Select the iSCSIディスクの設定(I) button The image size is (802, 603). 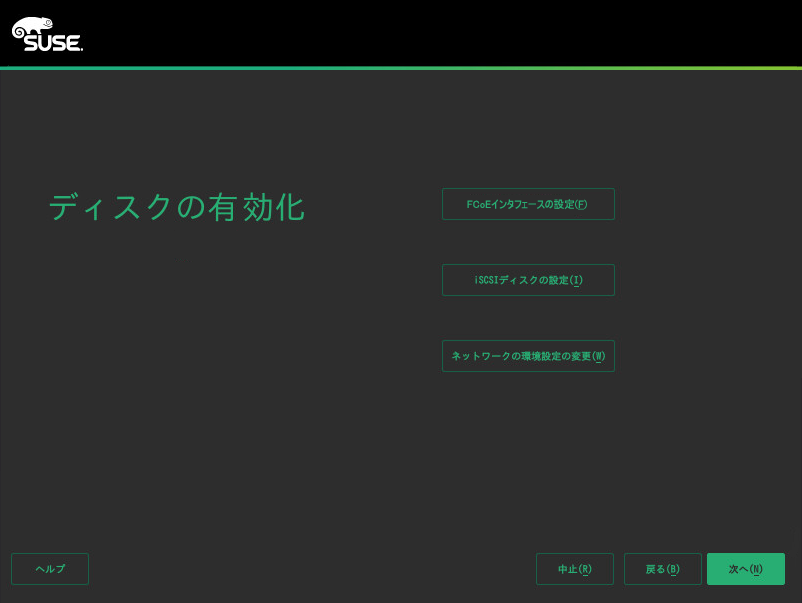[528, 280]
